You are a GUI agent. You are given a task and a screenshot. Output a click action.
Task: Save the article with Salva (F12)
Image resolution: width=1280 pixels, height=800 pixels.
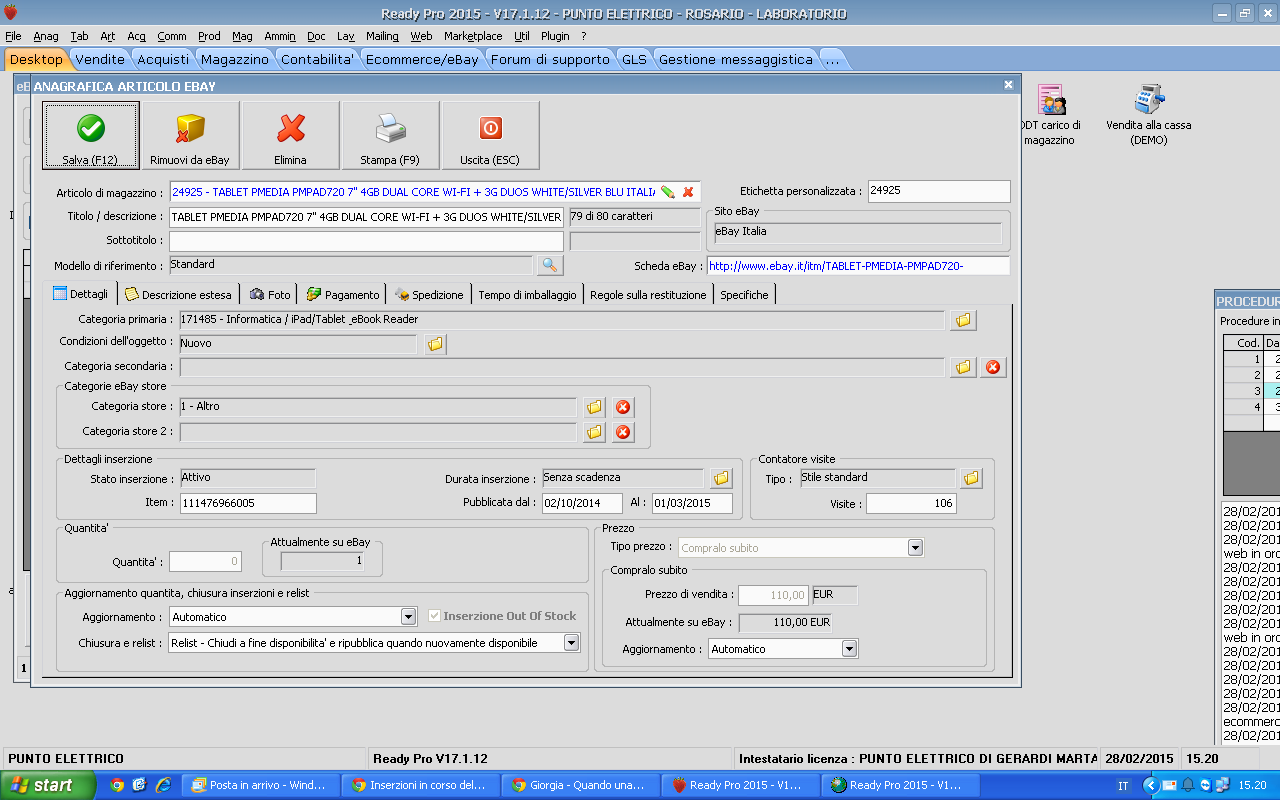(90, 136)
